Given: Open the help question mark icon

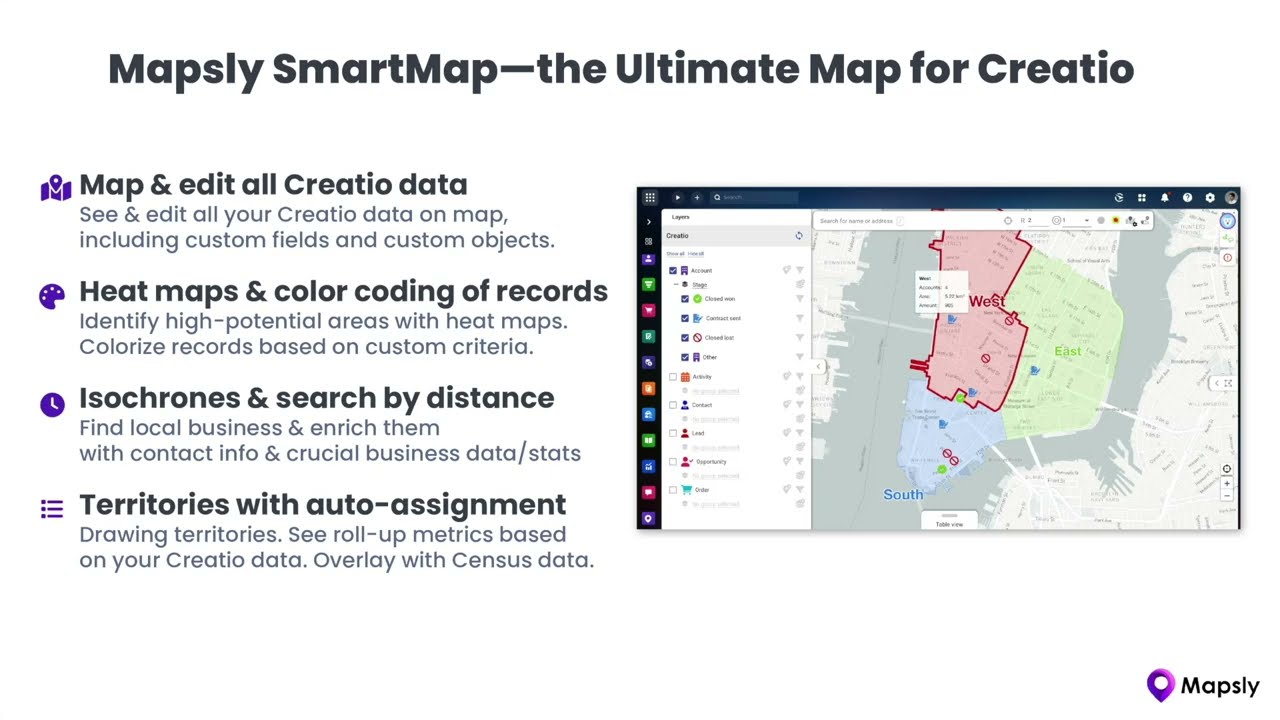Looking at the screenshot, I should pyautogui.click(x=1188, y=197).
